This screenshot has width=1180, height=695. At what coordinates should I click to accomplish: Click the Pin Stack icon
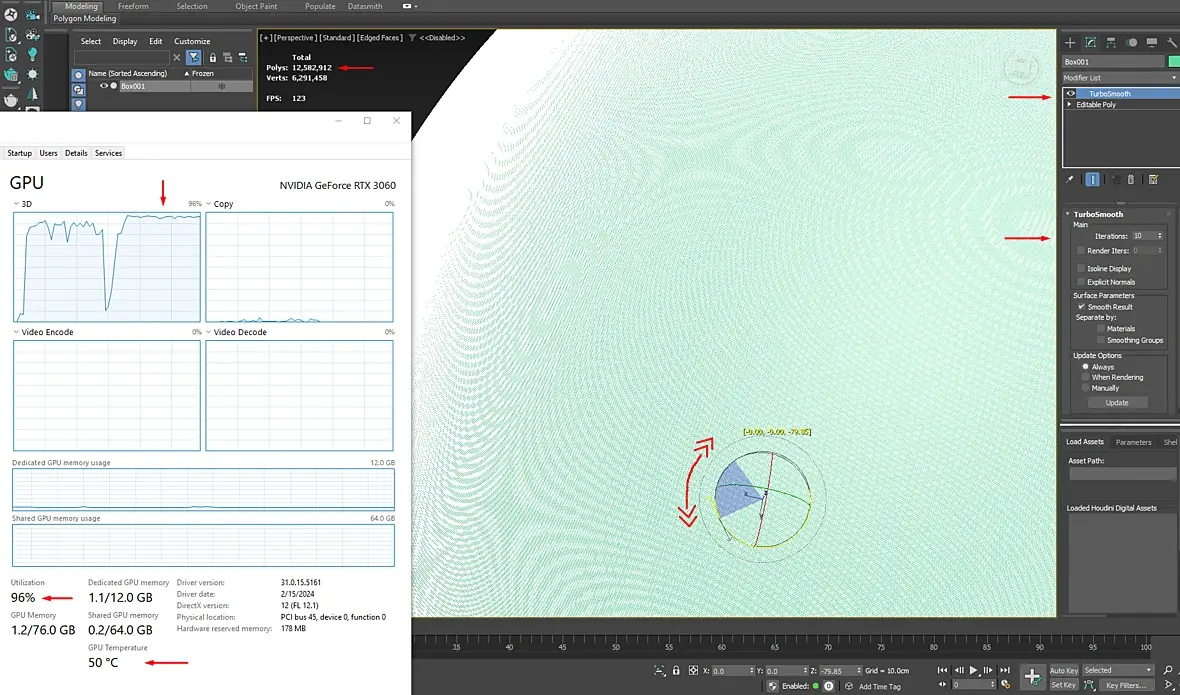[1070, 180]
